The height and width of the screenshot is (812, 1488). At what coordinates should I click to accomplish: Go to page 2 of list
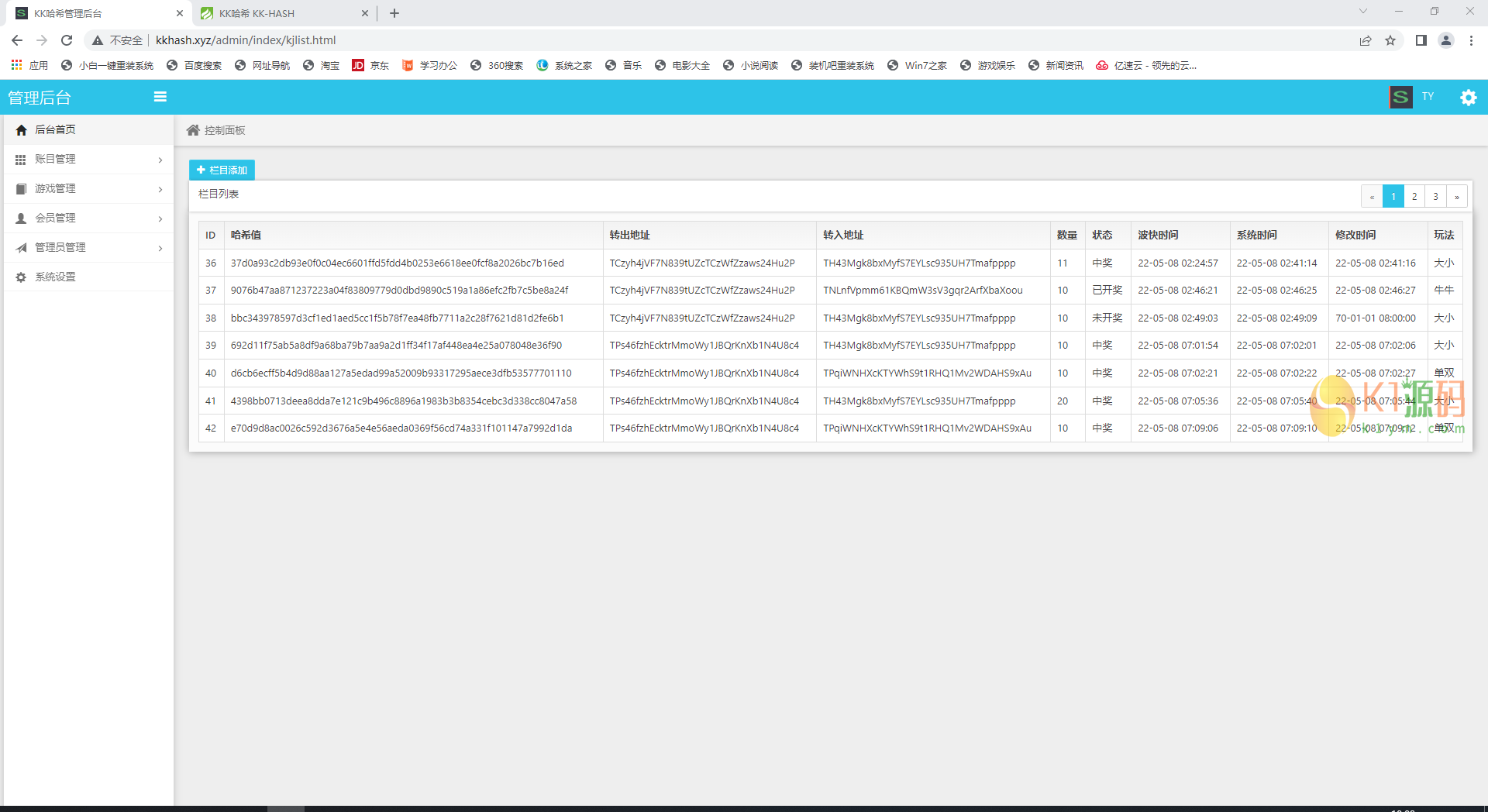click(x=1414, y=197)
